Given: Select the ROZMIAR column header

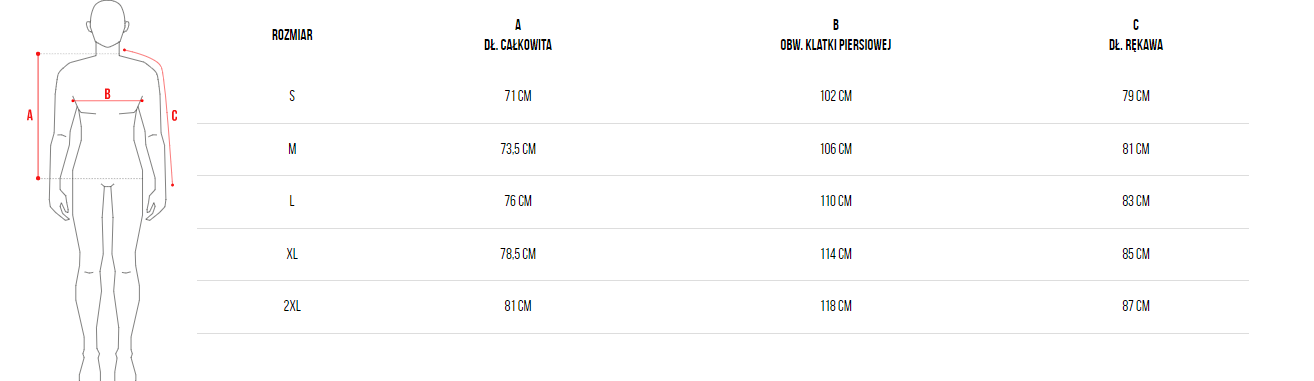Looking at the screenshot, I should [x=292, y=34].
